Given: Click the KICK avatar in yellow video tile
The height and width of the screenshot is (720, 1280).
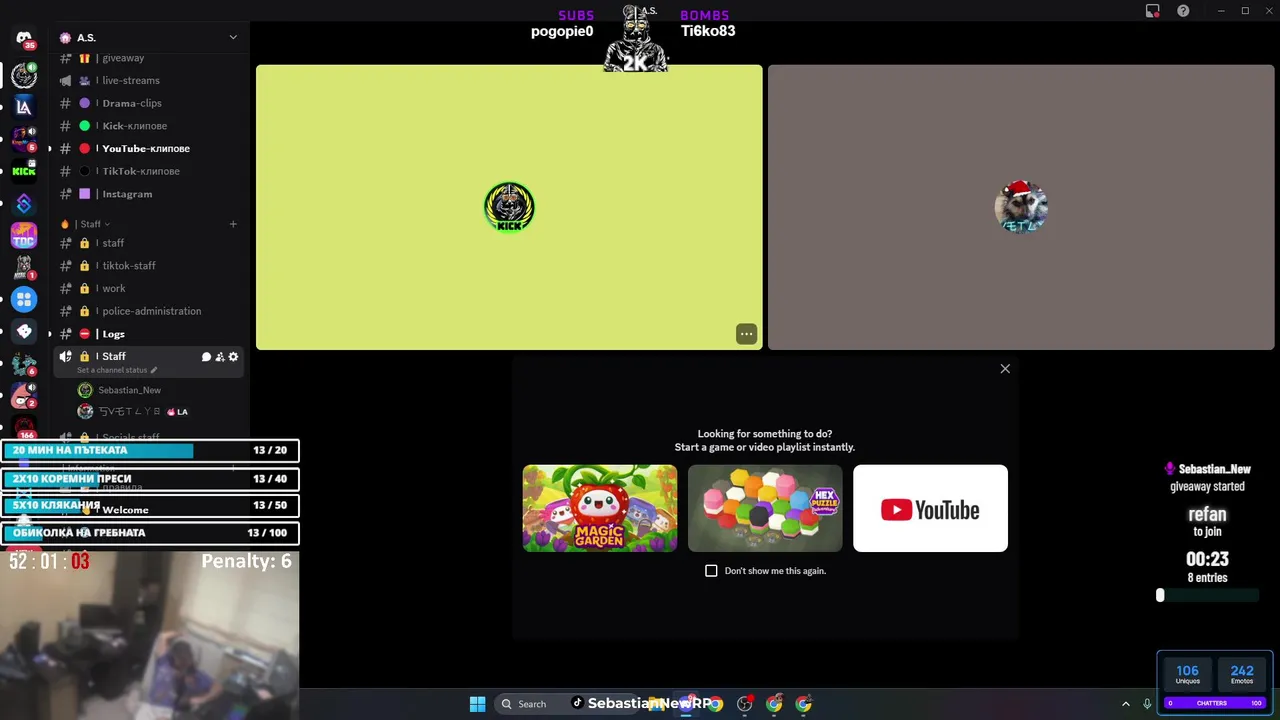Looking at the screenshot, I should coord(509,207).
